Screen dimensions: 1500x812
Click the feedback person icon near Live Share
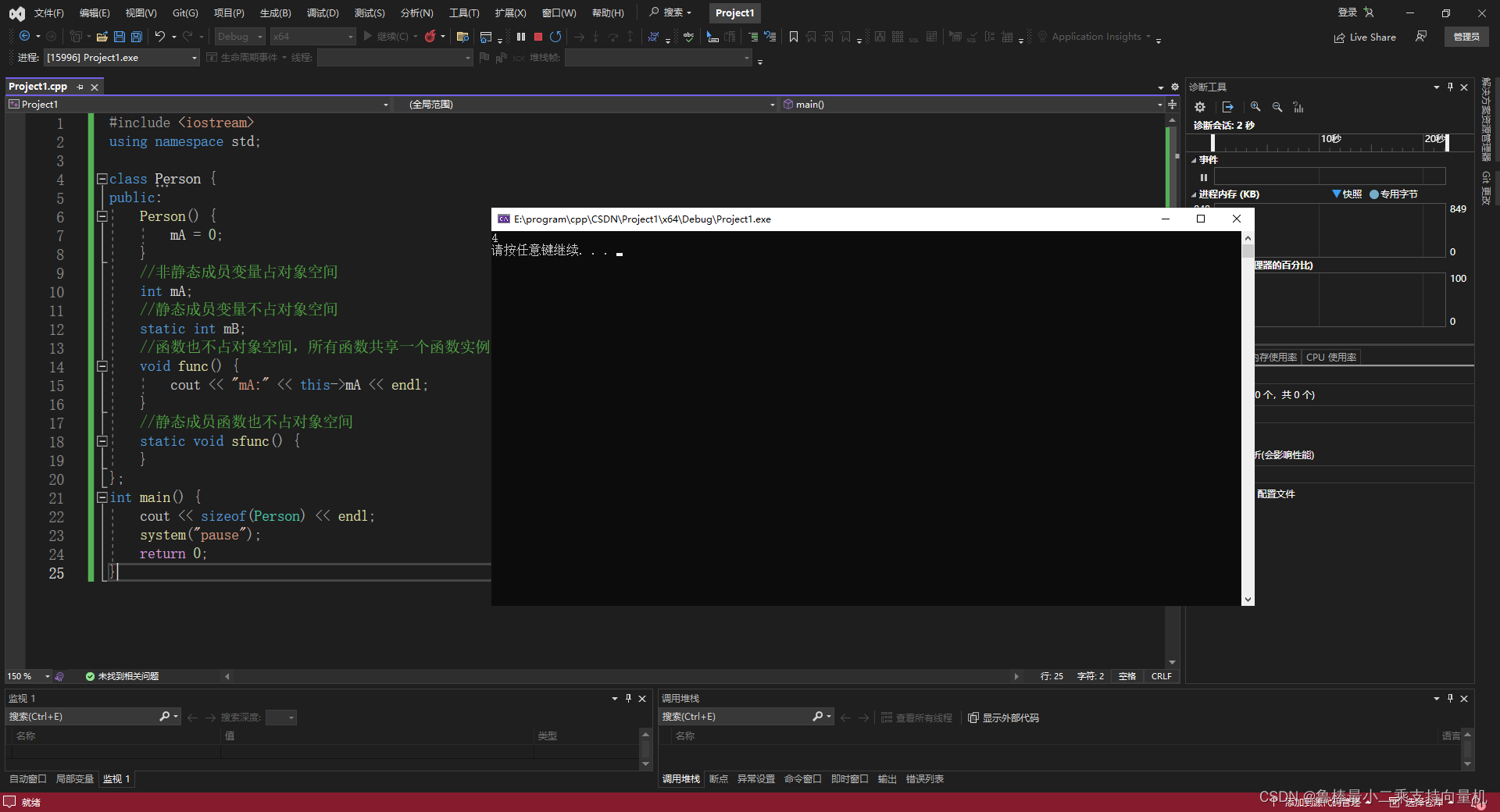(1421, 37)
